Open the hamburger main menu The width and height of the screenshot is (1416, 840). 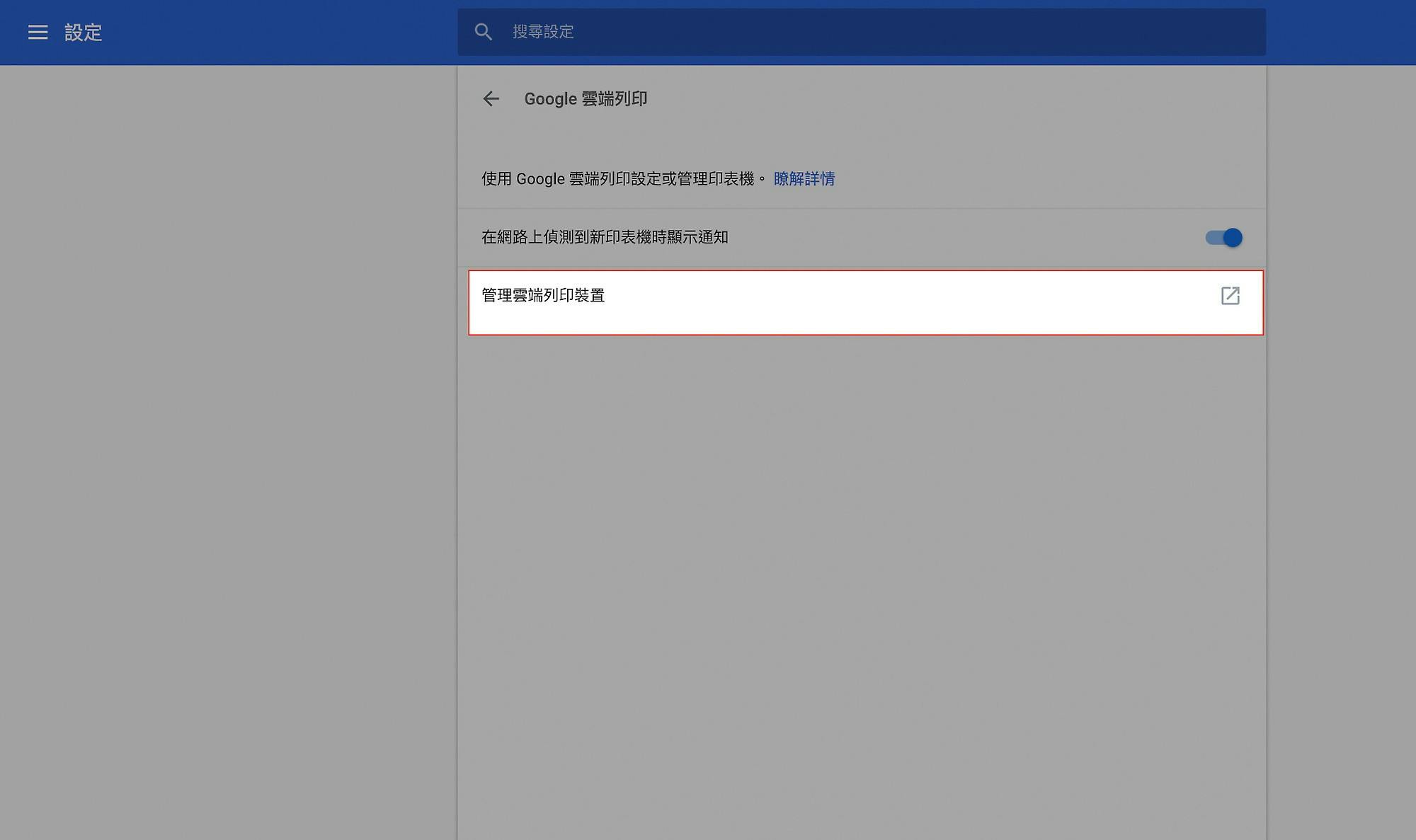pyautogui.click(x=38, y=33)
